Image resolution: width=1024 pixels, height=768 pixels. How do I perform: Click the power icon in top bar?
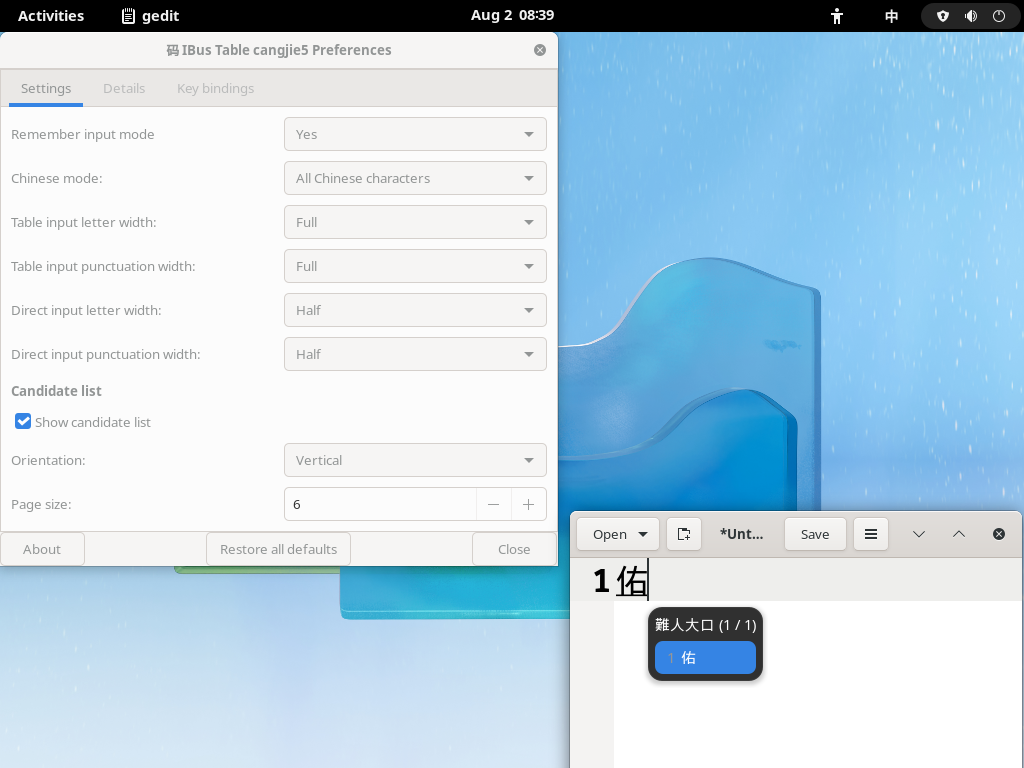click(998, 16)
